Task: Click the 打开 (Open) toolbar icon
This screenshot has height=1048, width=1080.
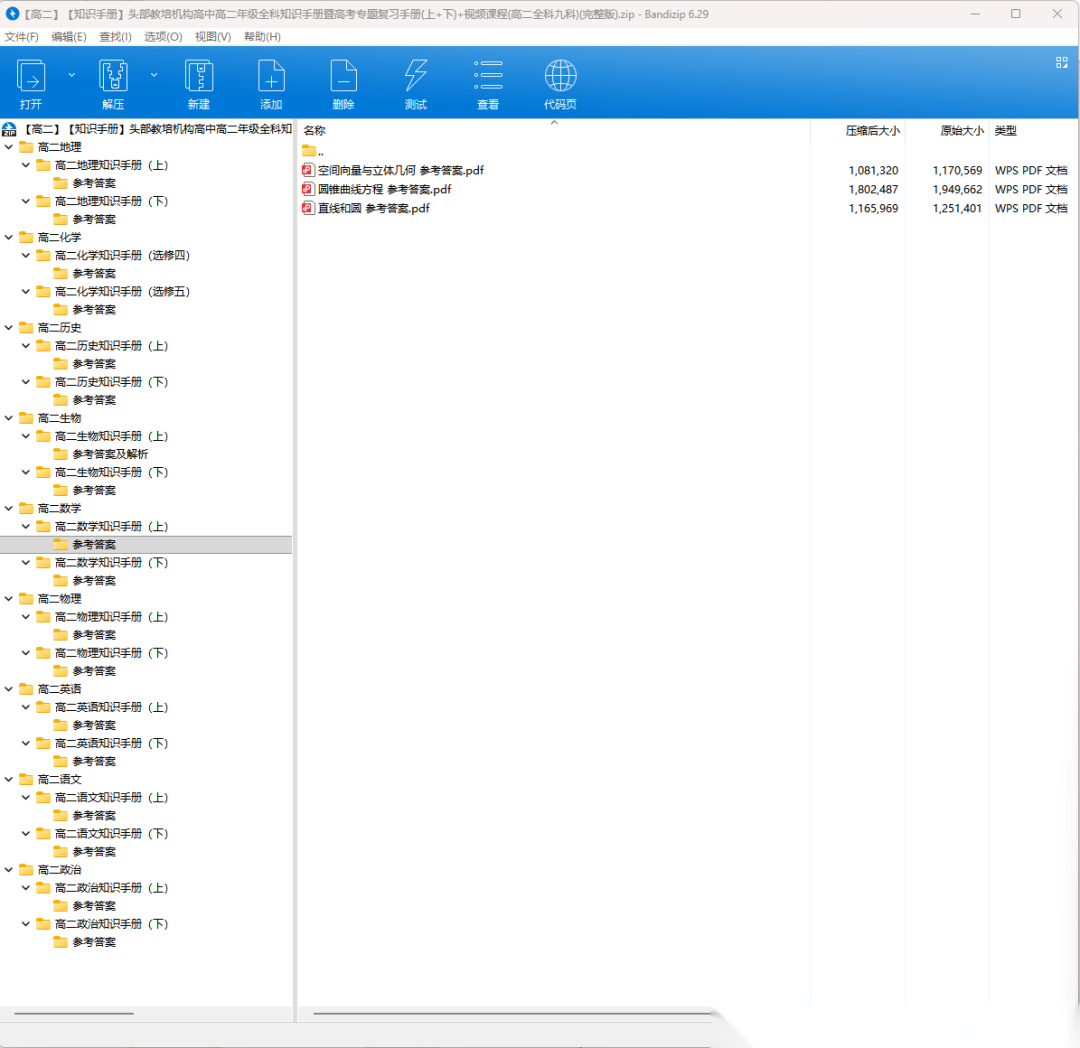Action: (31, 77)
